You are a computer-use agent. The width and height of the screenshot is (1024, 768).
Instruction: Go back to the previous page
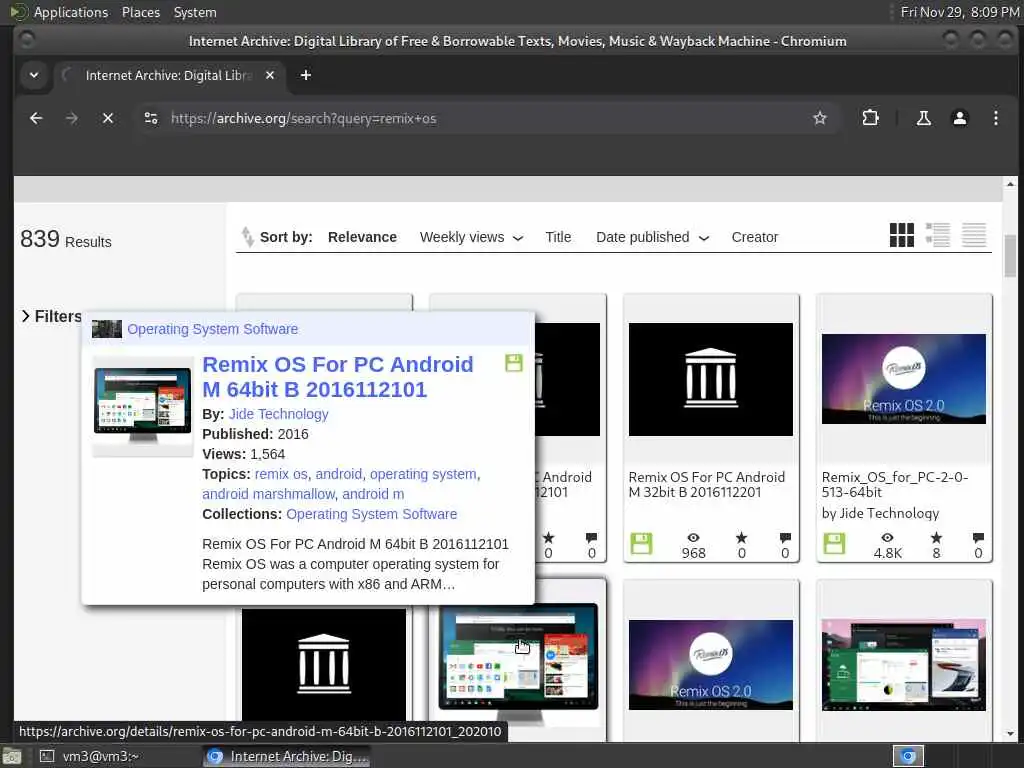coord(36,118)
